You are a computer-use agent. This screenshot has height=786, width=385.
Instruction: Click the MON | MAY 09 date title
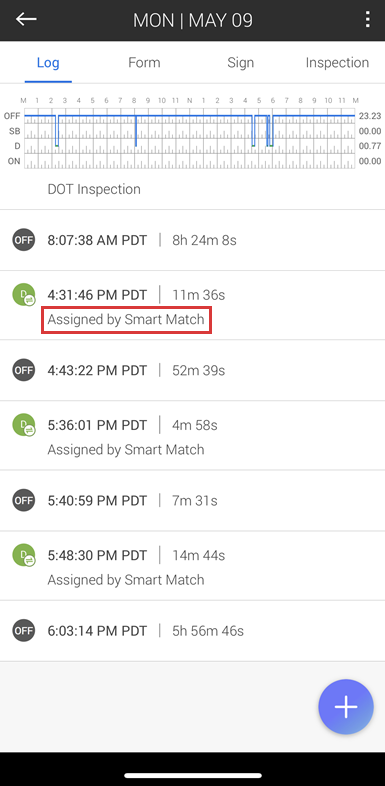[192, 20]
